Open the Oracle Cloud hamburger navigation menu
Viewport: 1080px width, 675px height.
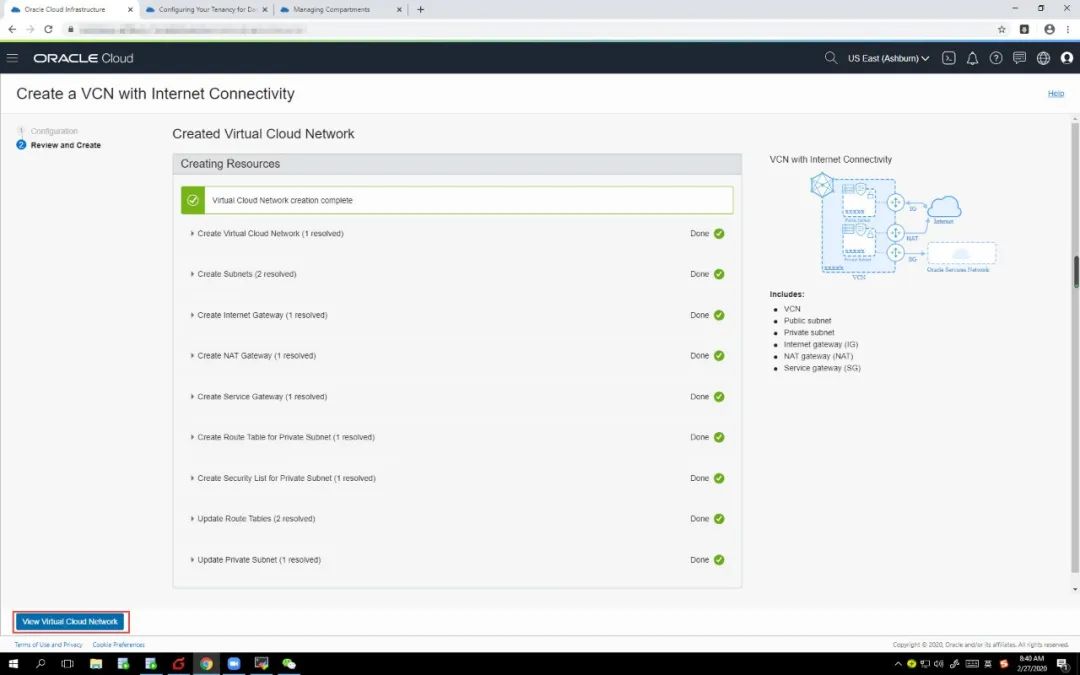click(12, 58)
